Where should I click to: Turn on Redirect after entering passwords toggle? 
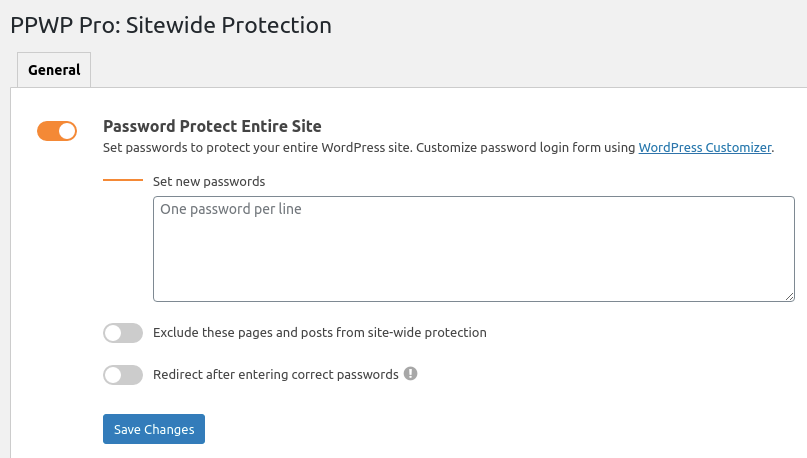(123, 375)
